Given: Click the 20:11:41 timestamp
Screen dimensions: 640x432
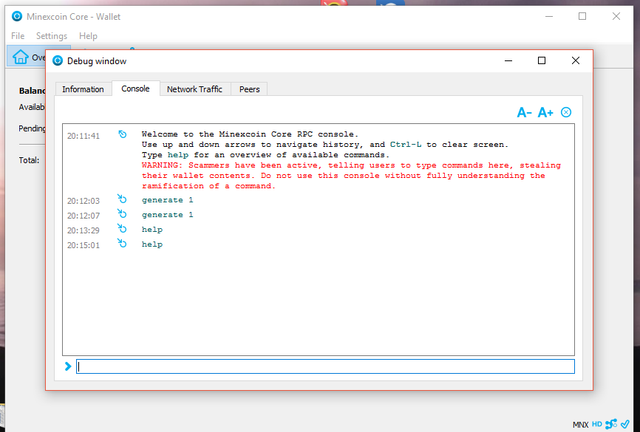Looking at the screenshot, I should [x=83, y=136].
